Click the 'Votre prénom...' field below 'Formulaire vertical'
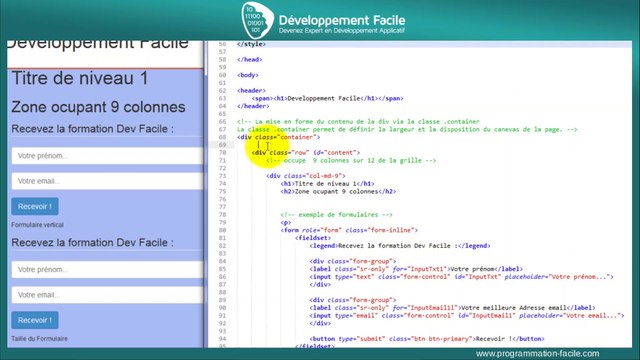 (107, 269)
